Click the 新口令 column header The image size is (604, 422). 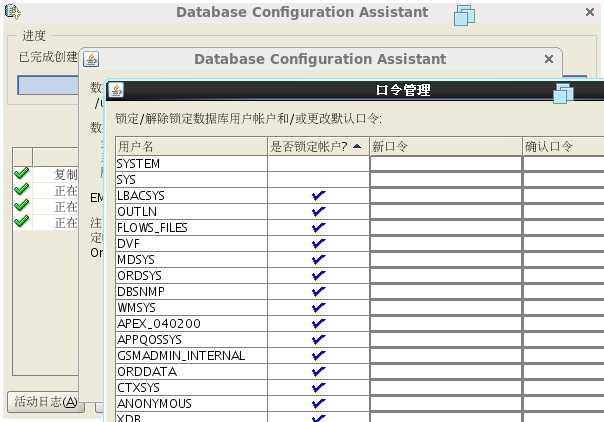446,146
